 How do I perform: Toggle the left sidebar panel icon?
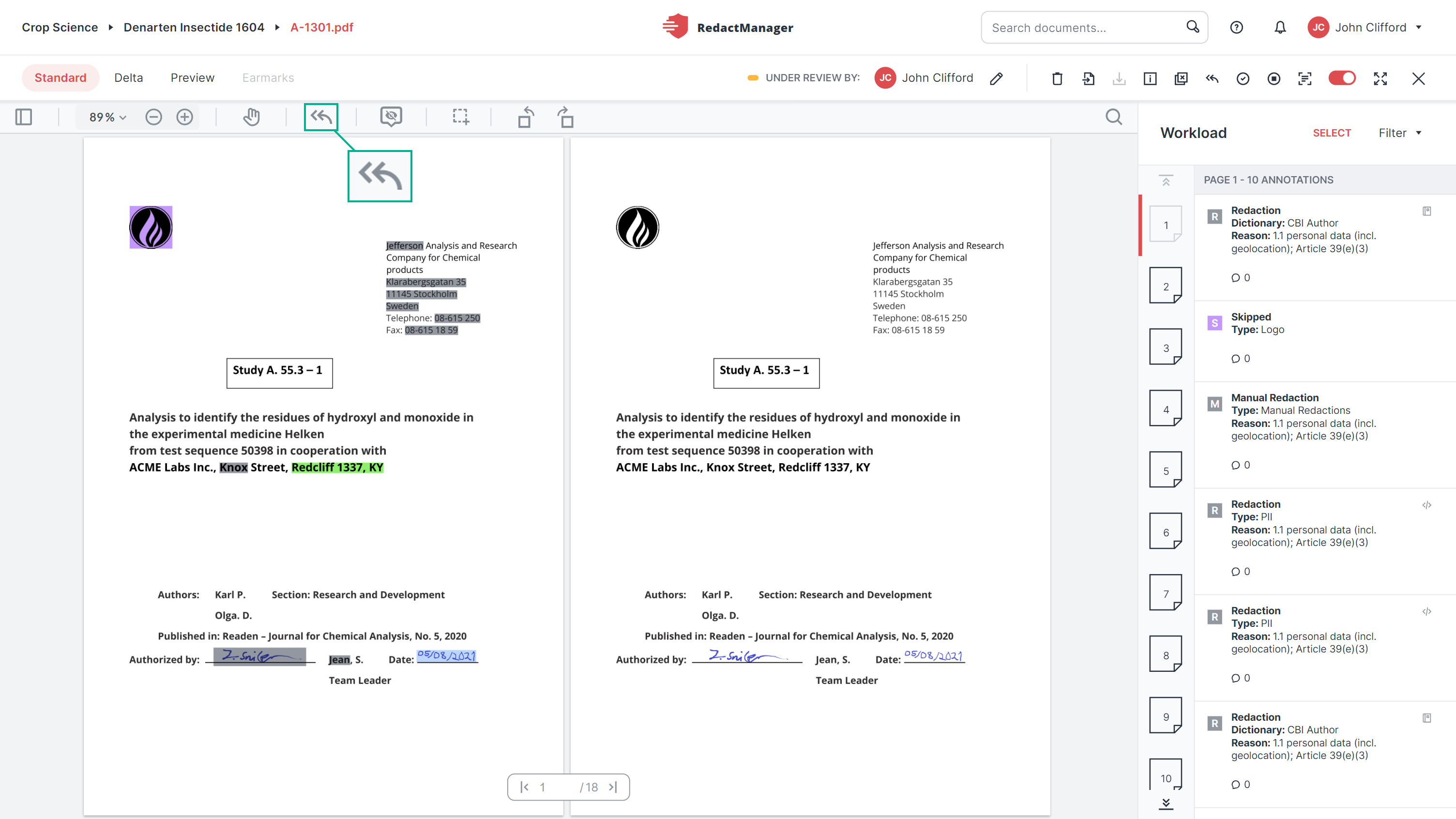(24, 117)
